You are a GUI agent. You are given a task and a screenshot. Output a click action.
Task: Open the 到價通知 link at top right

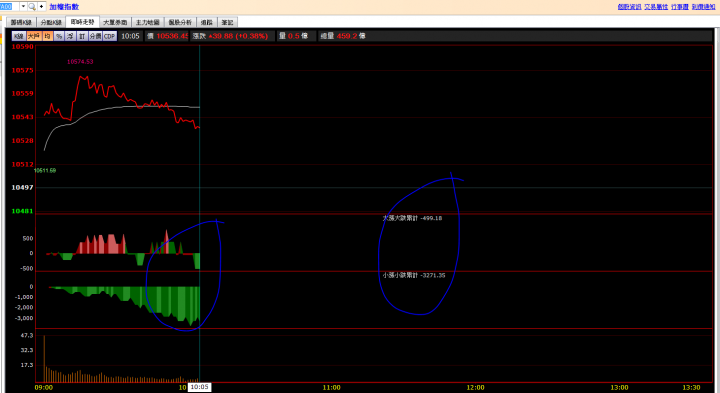pos(703,6)
